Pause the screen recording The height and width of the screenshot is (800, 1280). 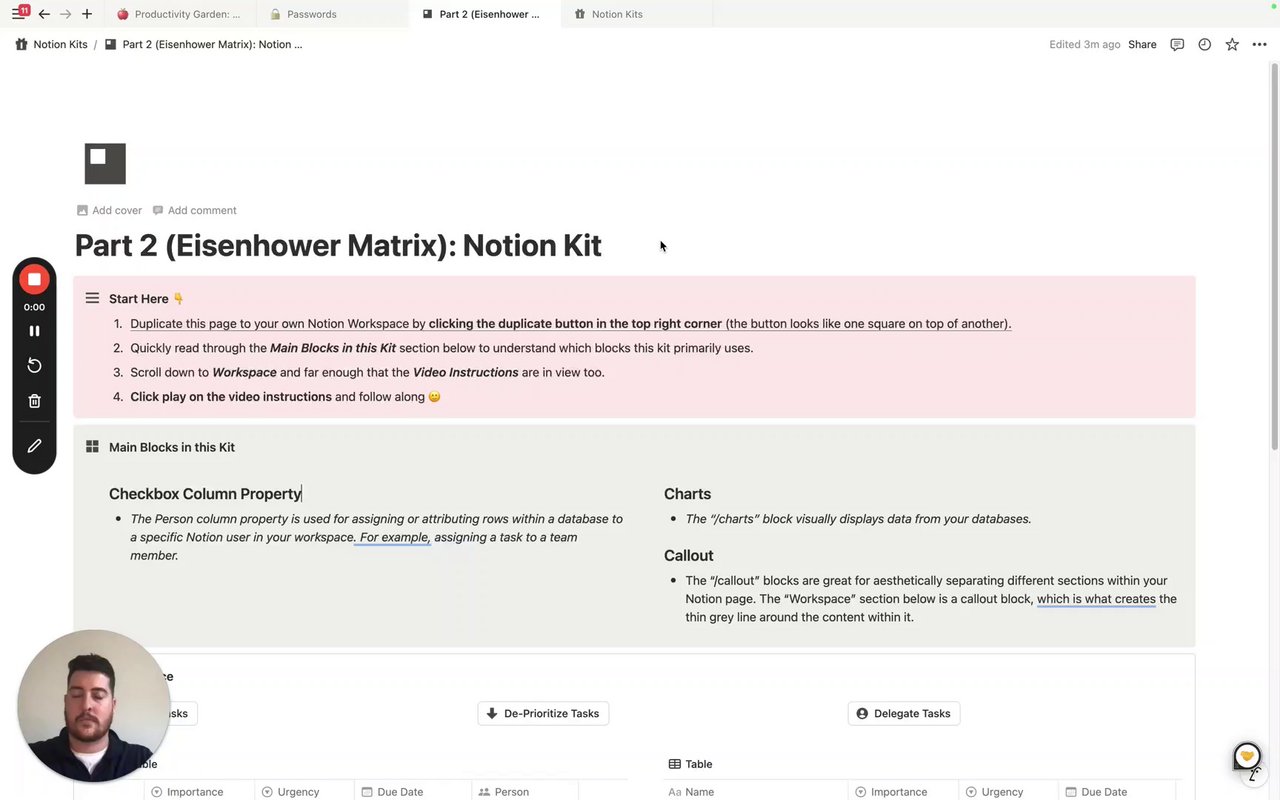click(34, 331)
